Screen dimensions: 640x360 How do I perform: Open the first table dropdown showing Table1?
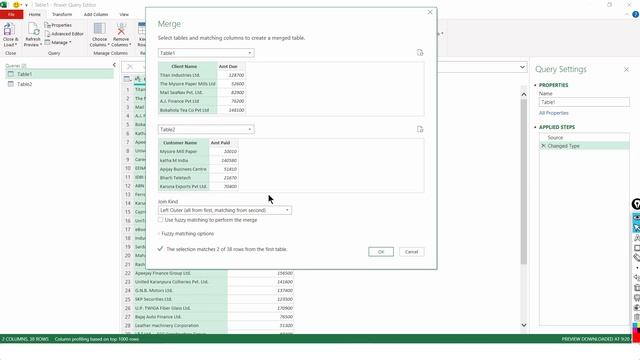[x=206, y=53]
